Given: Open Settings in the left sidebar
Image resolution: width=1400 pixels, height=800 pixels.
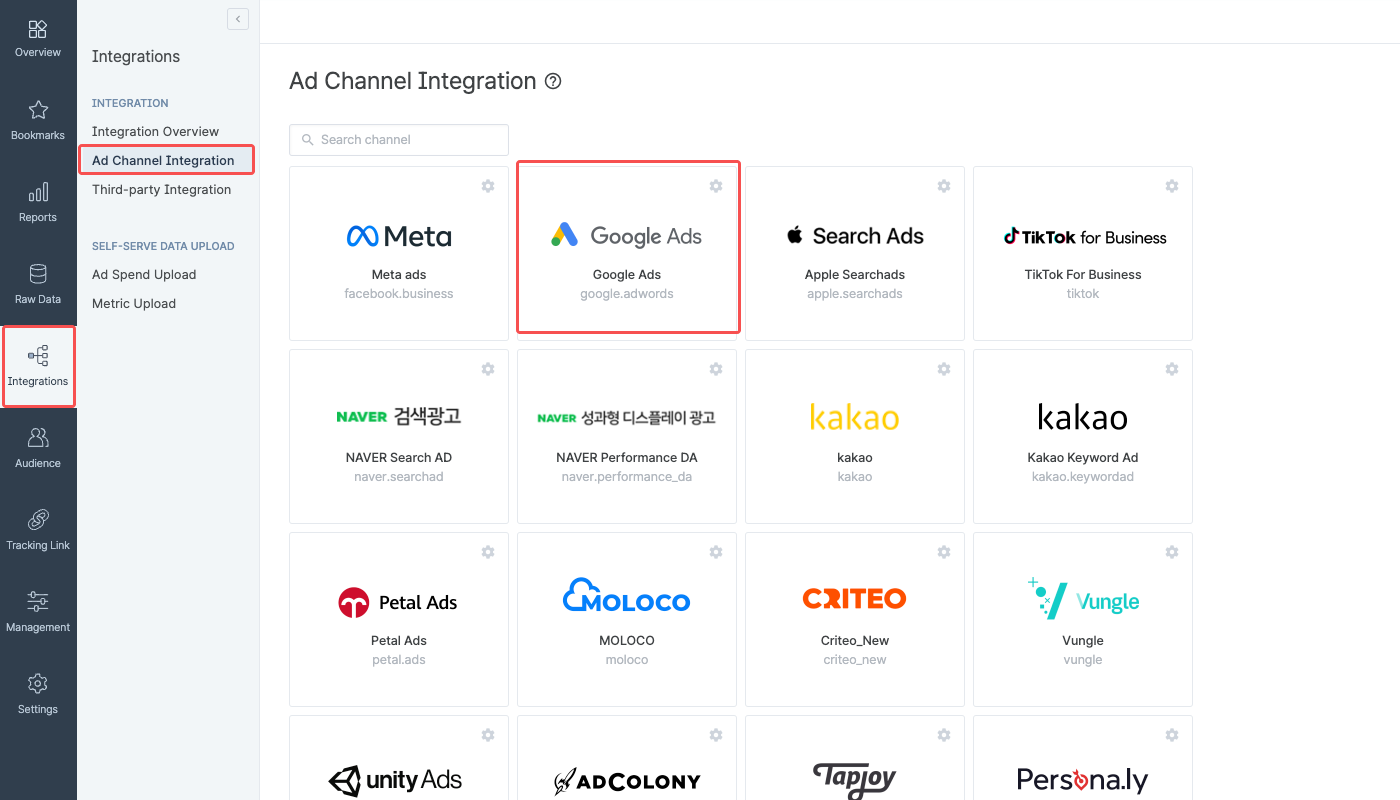Looking at the screenshot, I should [38, 694].
